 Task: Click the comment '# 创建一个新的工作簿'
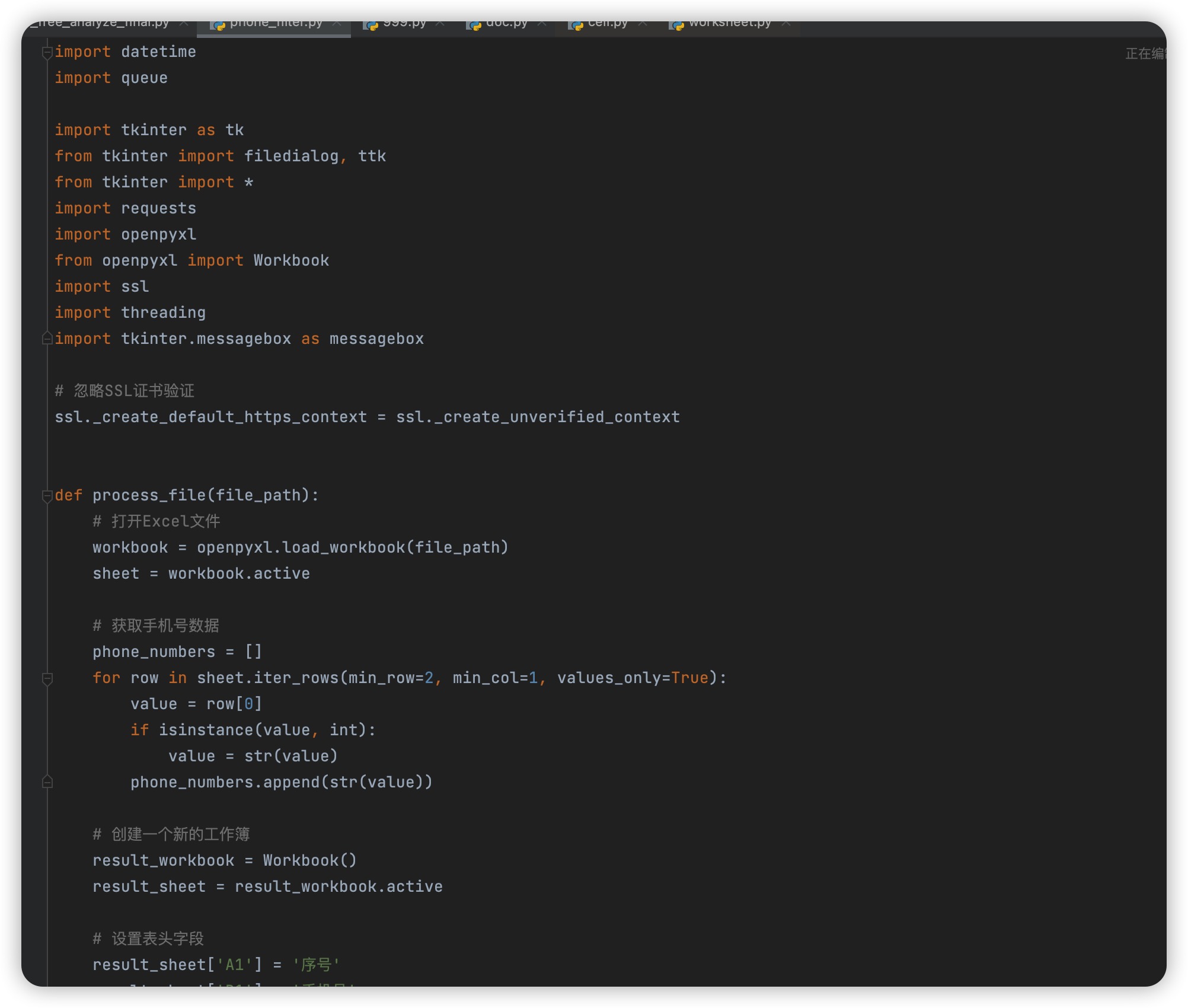click(x=171, y=835)
